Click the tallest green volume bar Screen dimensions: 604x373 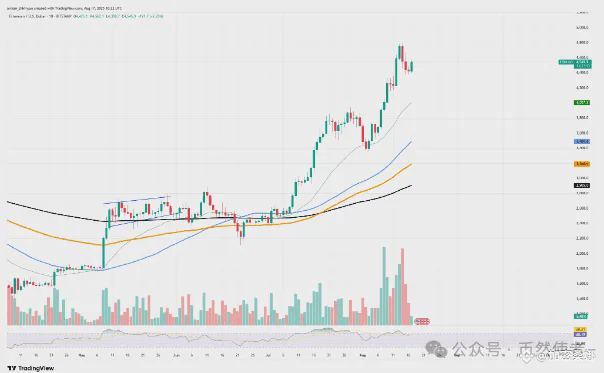(384, 286)
